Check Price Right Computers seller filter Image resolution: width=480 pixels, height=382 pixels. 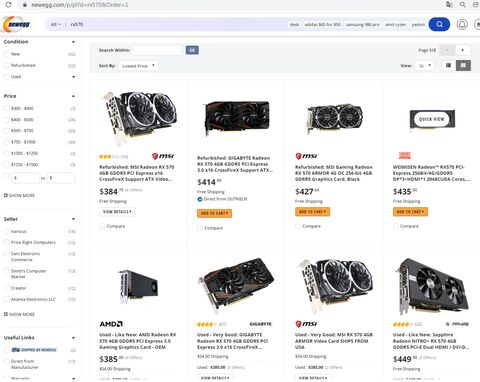tap(6, 242)
